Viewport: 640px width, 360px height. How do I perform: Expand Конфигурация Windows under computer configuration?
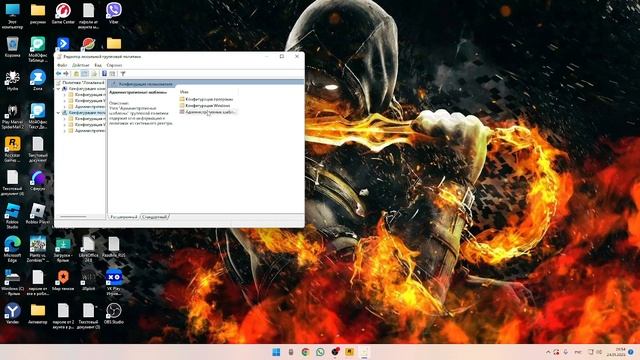64,100
